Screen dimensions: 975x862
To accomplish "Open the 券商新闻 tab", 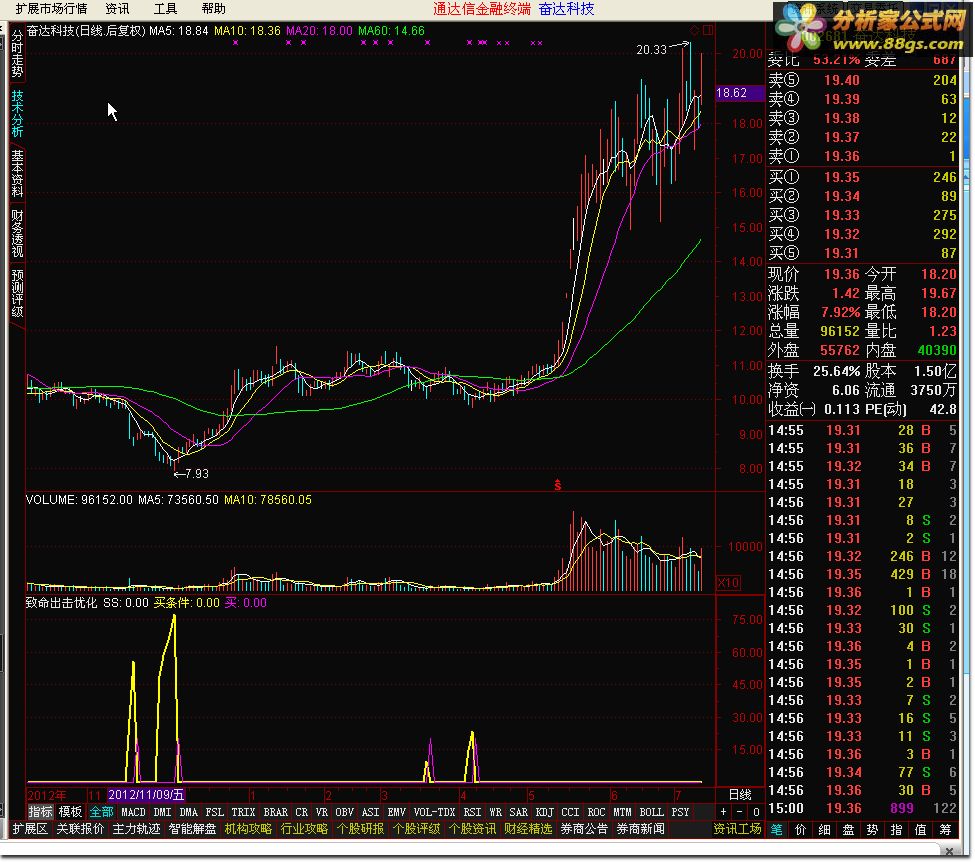I will [640, 829].
